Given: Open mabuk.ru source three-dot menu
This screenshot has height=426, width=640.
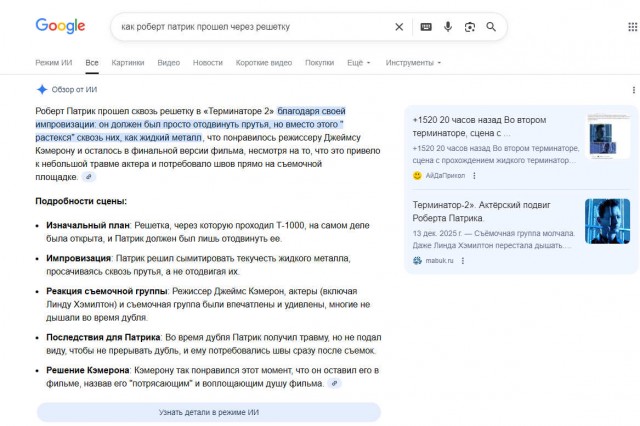Looking at the screenshot, I should [462, 260].
